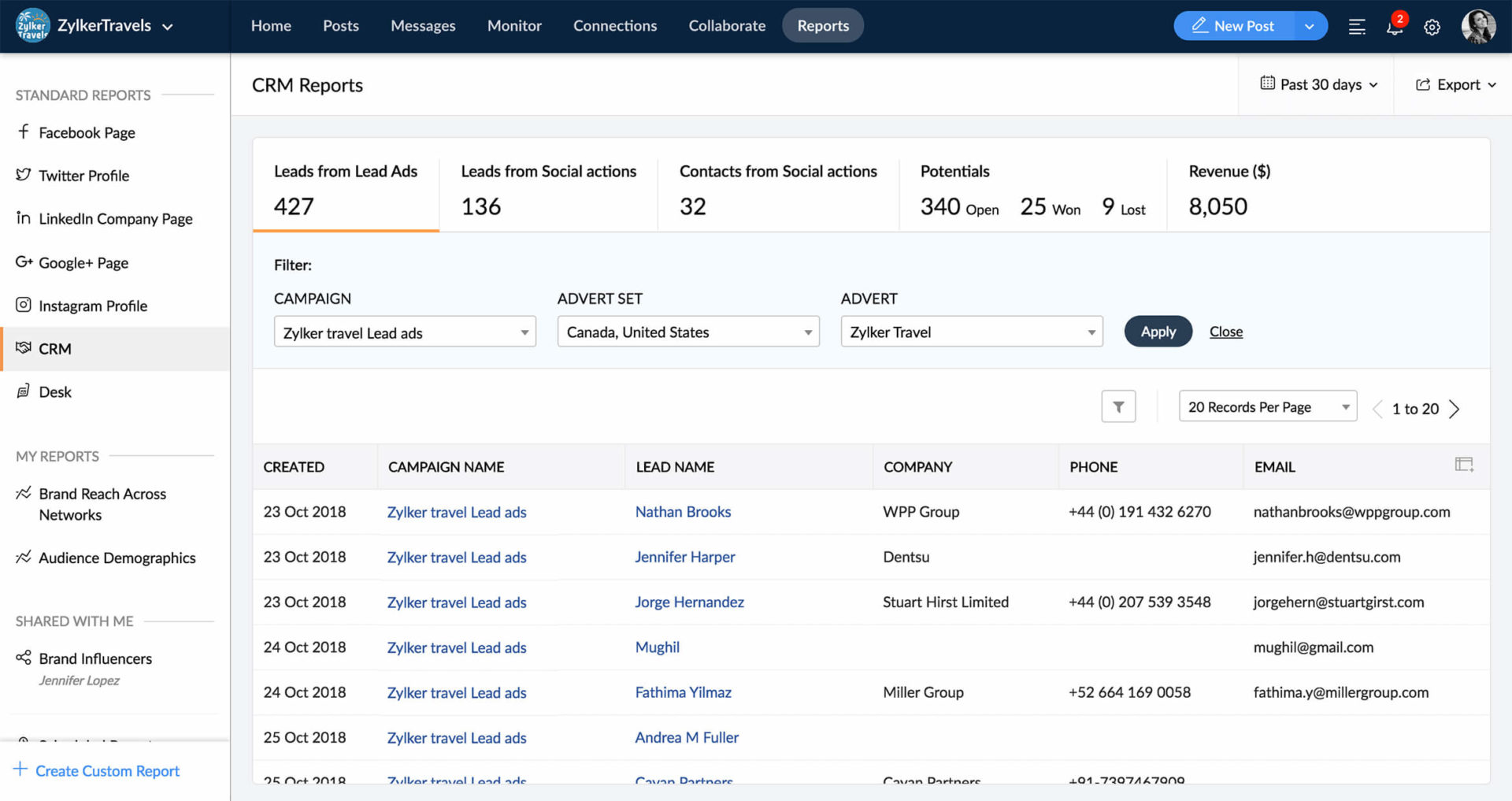Expand the New Post dropdown arrow
Screen dimensions: 1512x801
[1309, 26]
